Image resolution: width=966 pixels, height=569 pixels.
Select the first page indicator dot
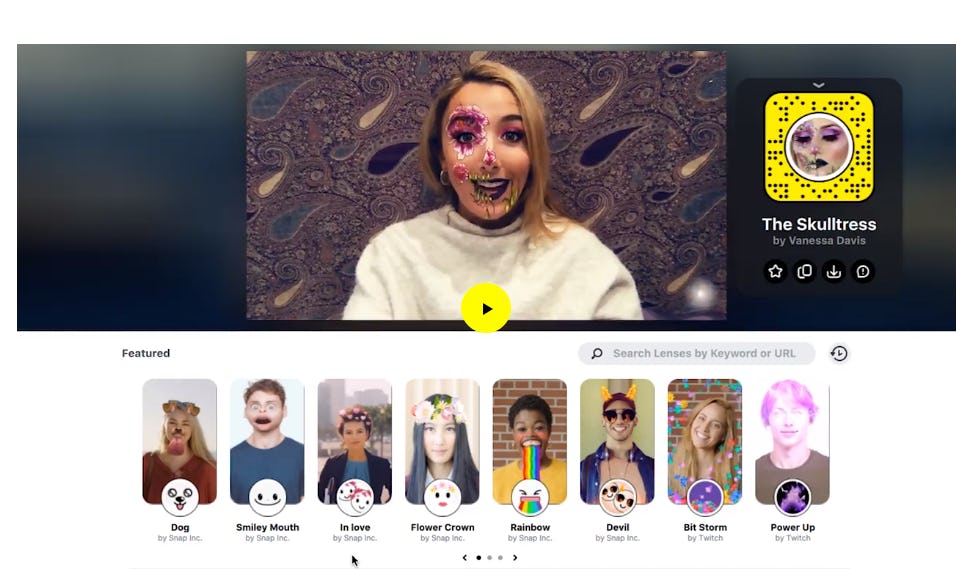pyautogui.click(x=479, y=557)
